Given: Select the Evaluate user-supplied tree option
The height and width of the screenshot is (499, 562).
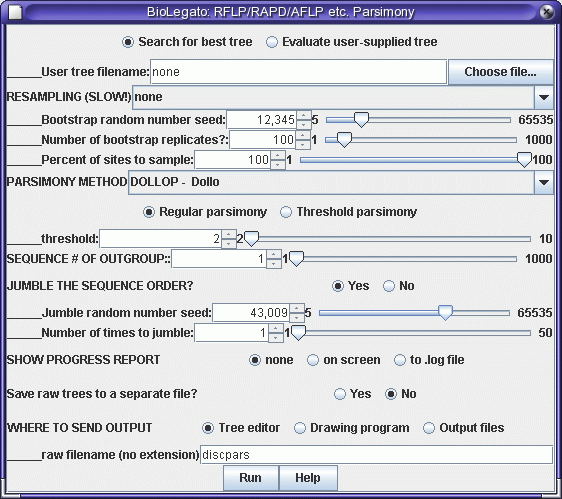Looking at the screenshot, I should point(351,42).
